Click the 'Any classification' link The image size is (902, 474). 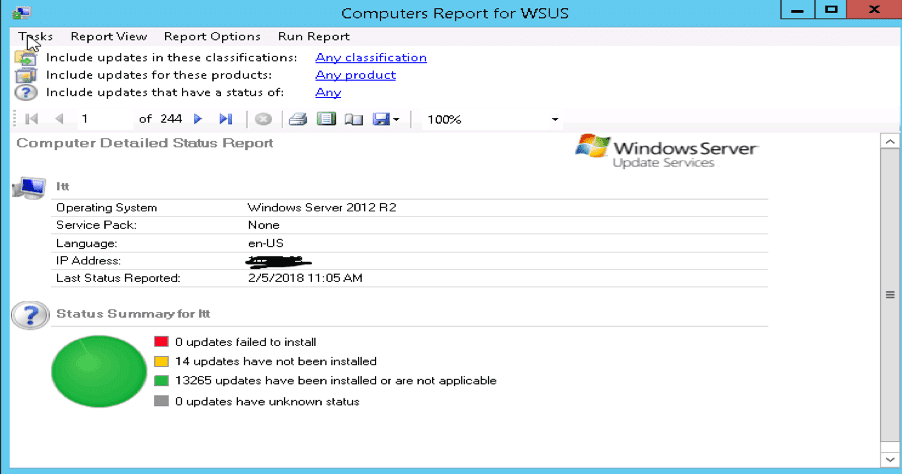tap(371, 57)
